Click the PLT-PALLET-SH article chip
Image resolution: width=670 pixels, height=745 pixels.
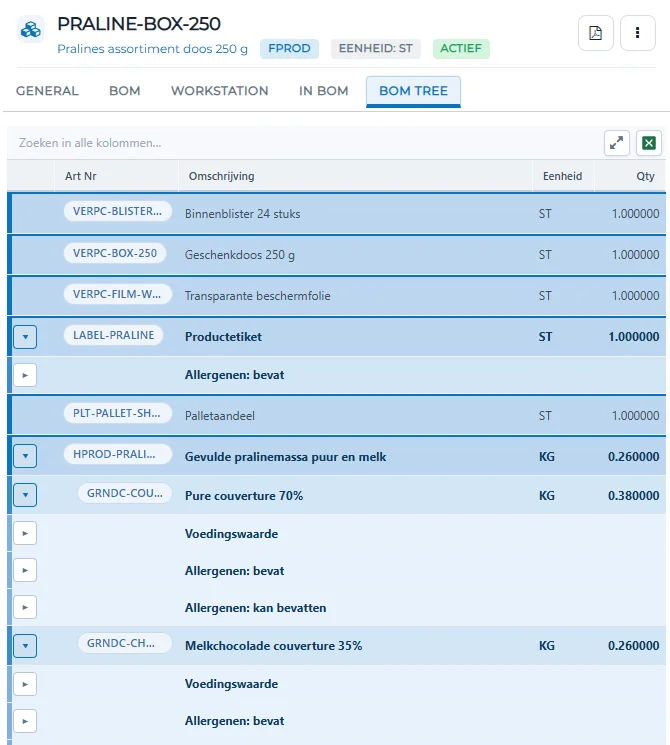click(x=117, y=413)
